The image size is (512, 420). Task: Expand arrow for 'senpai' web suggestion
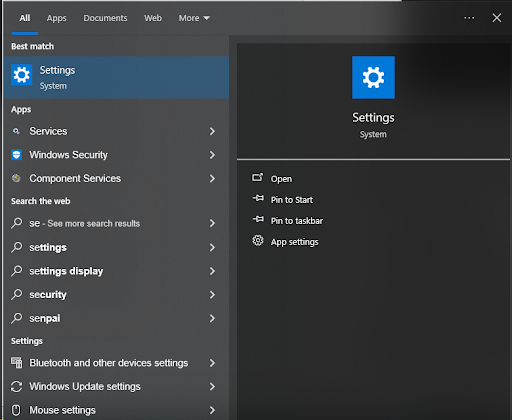point(212,318)
